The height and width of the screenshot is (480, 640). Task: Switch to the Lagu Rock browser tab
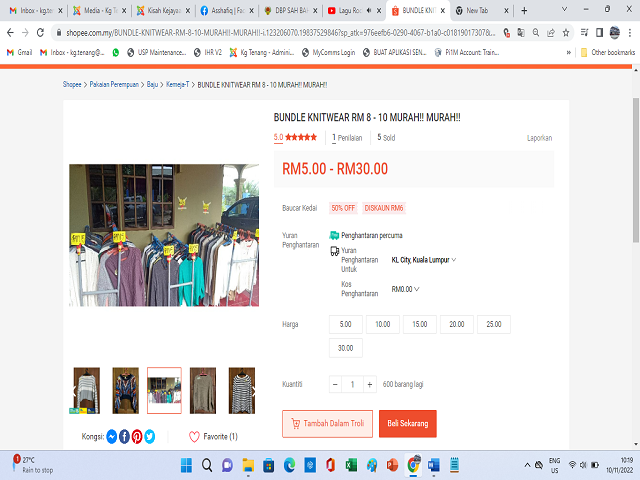pos(353,10)
